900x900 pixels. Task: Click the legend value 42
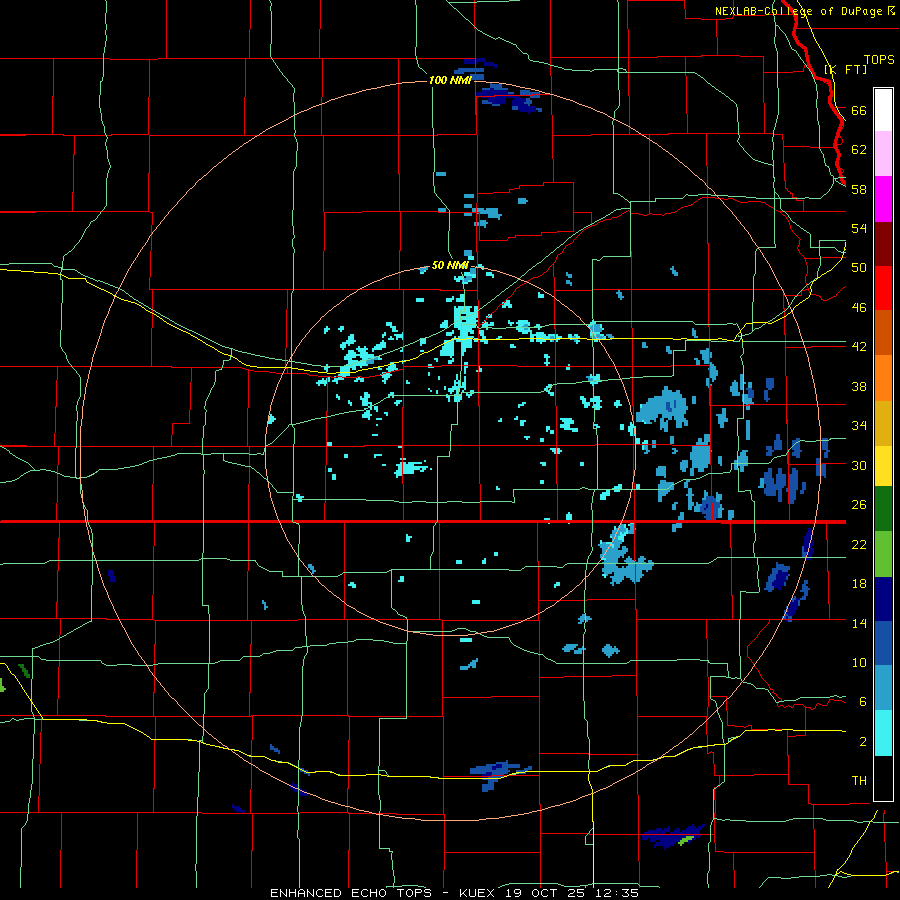[x=859, y=347]
